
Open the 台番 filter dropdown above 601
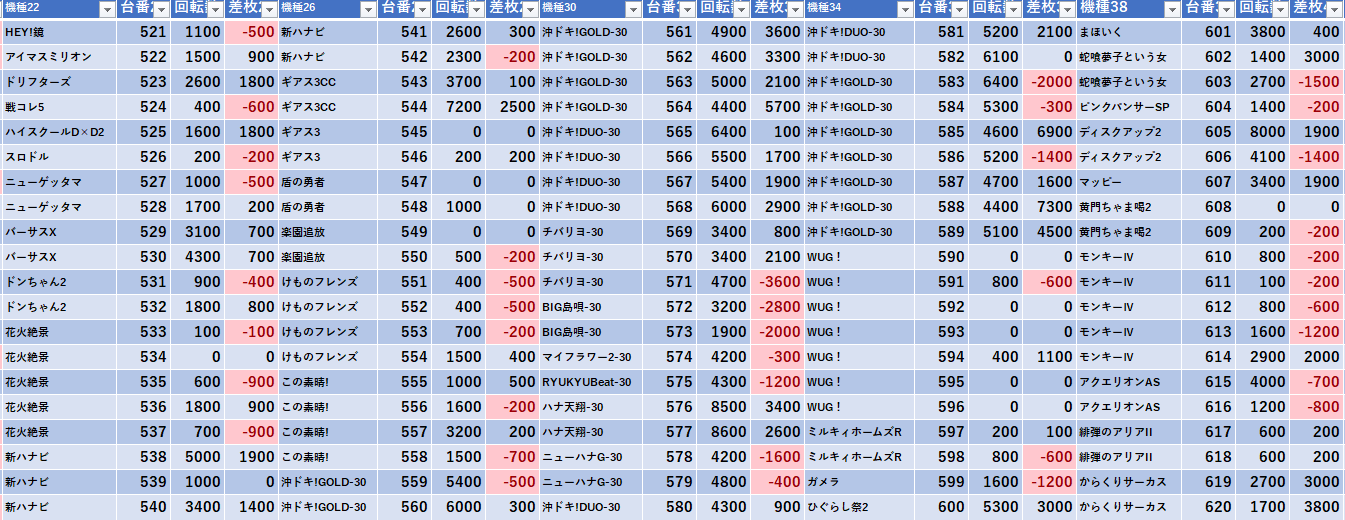pyautogui.click(x=1226, y=9)
